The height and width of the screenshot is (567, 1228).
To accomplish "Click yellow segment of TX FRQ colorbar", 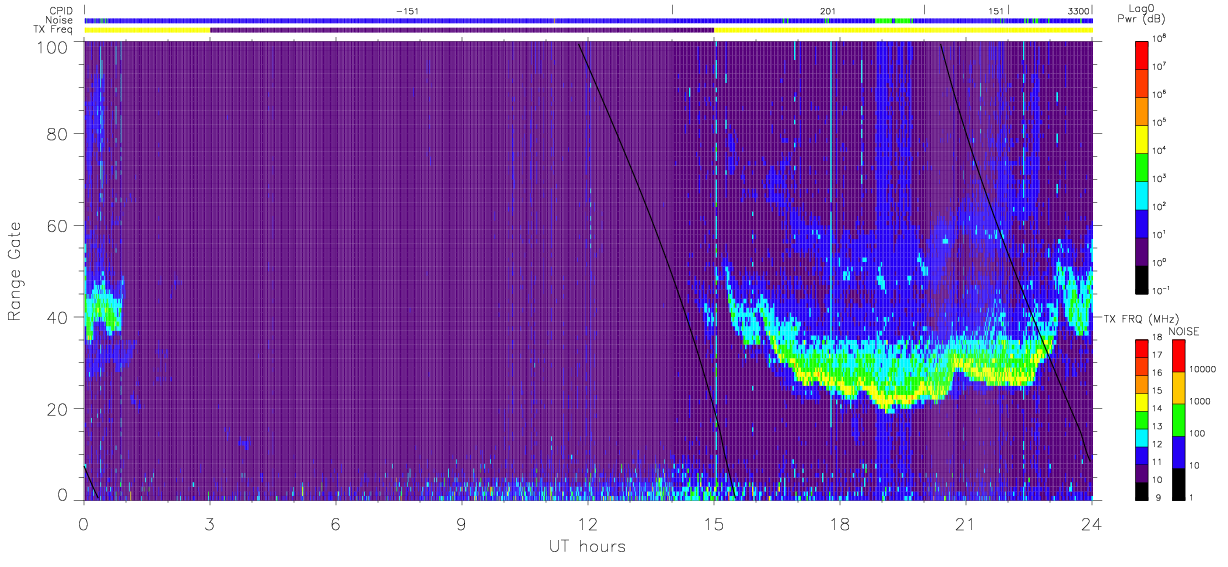I will [x=1142, y=401].
